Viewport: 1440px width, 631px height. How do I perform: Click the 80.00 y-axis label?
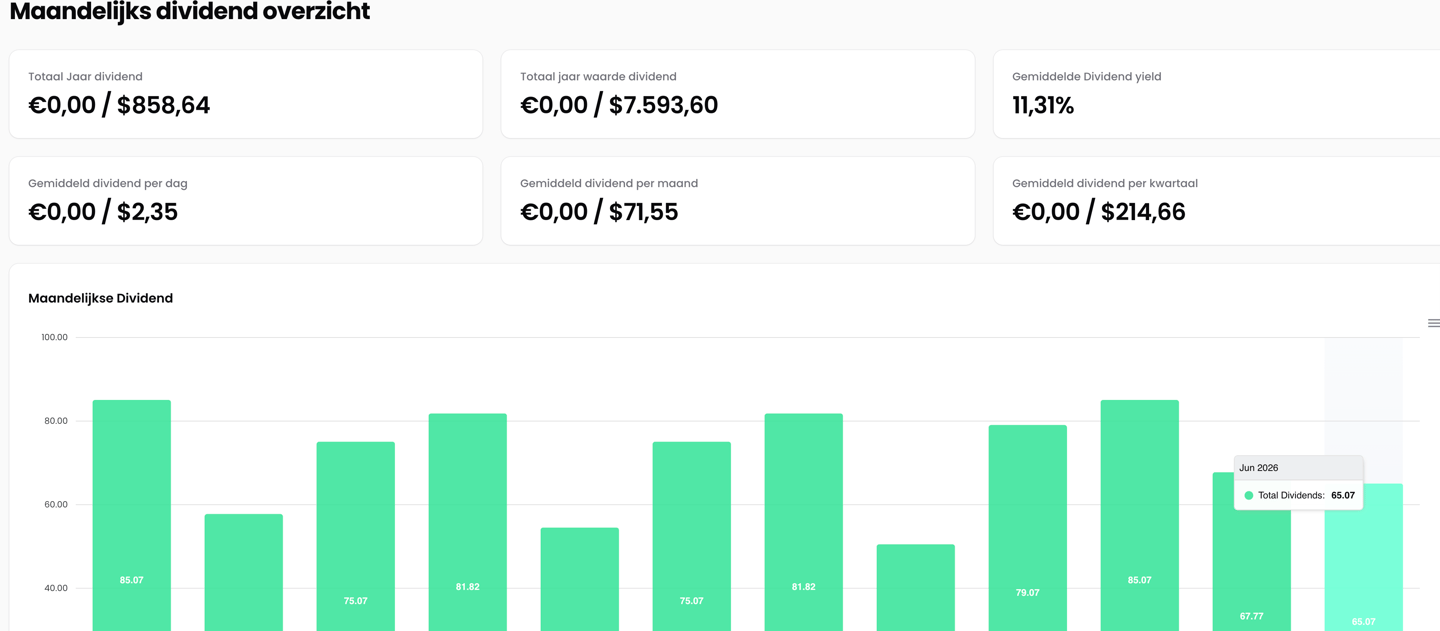pos(54,421)
